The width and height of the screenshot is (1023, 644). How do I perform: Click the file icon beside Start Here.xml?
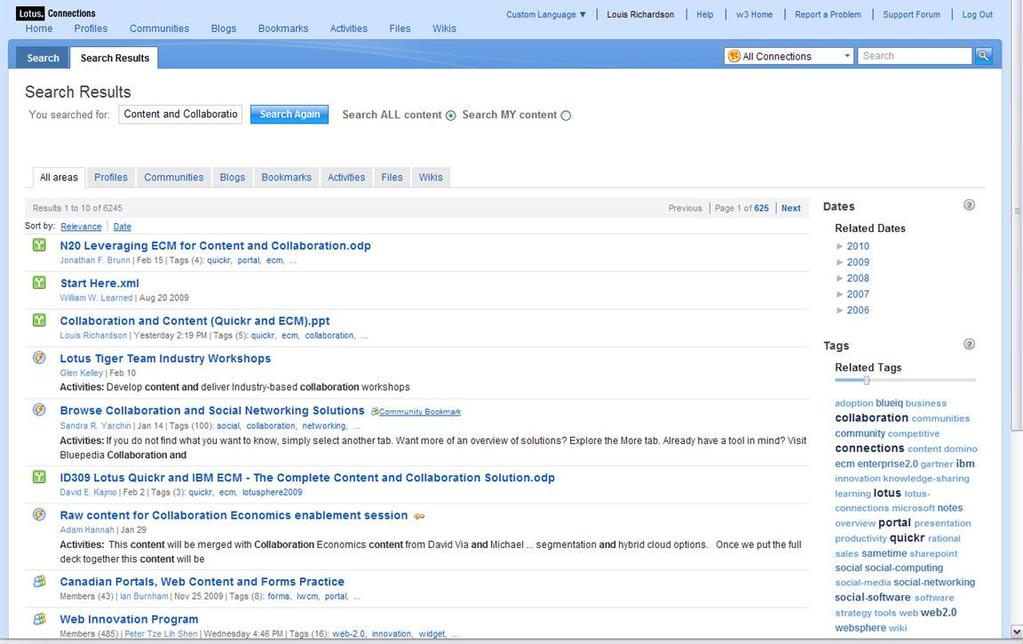pyautogui.click(x=39, y=283)
